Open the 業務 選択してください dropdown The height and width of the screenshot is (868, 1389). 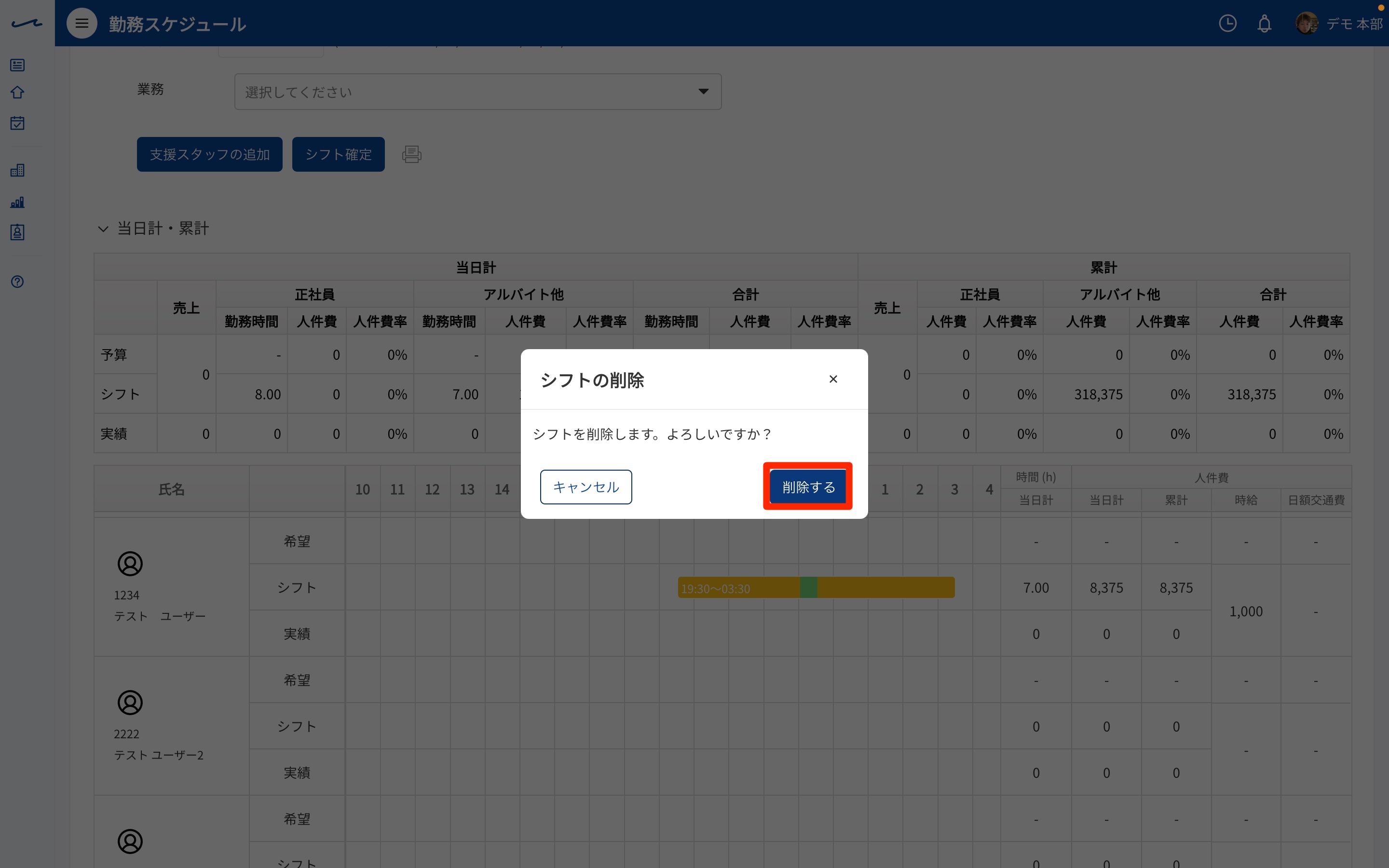coord(477,91)
